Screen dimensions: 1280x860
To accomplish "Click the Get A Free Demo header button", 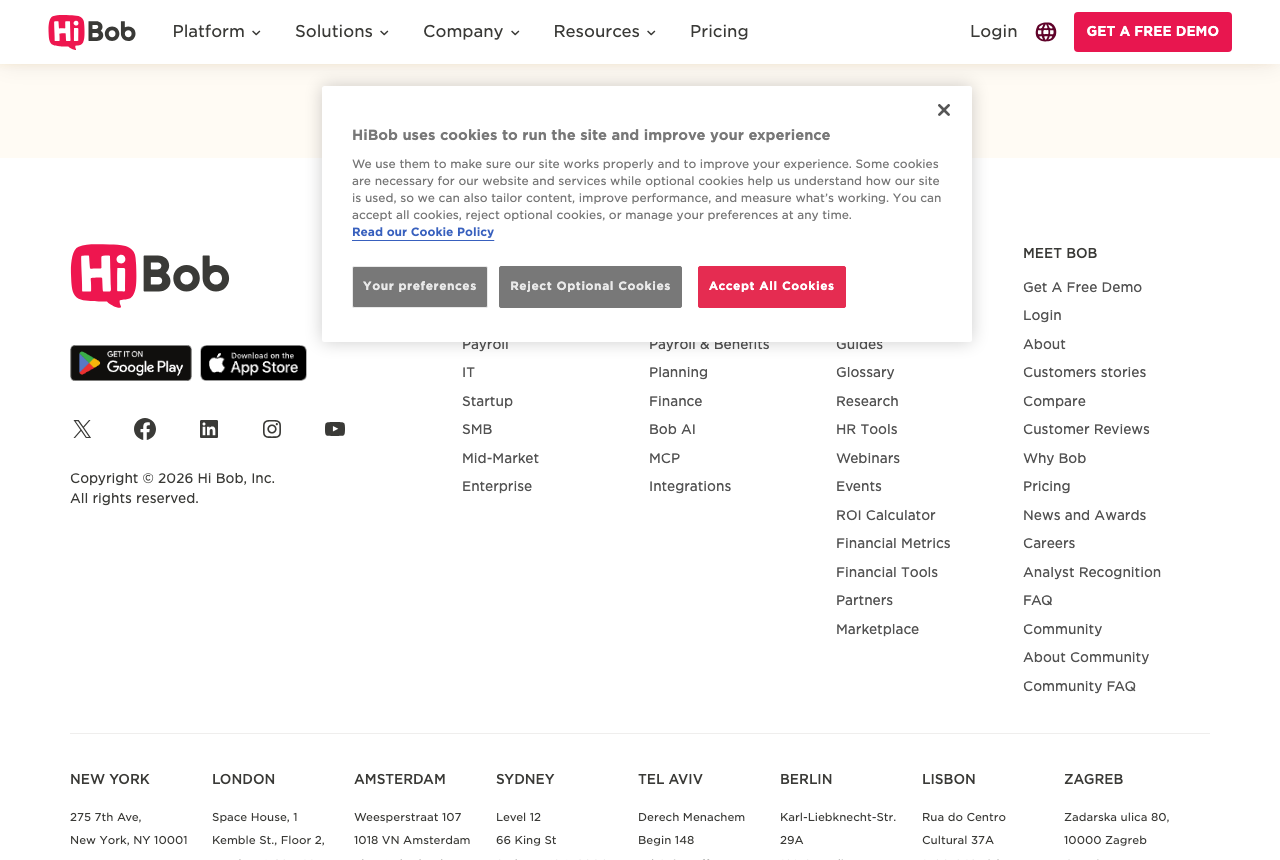I will 1153,32.
